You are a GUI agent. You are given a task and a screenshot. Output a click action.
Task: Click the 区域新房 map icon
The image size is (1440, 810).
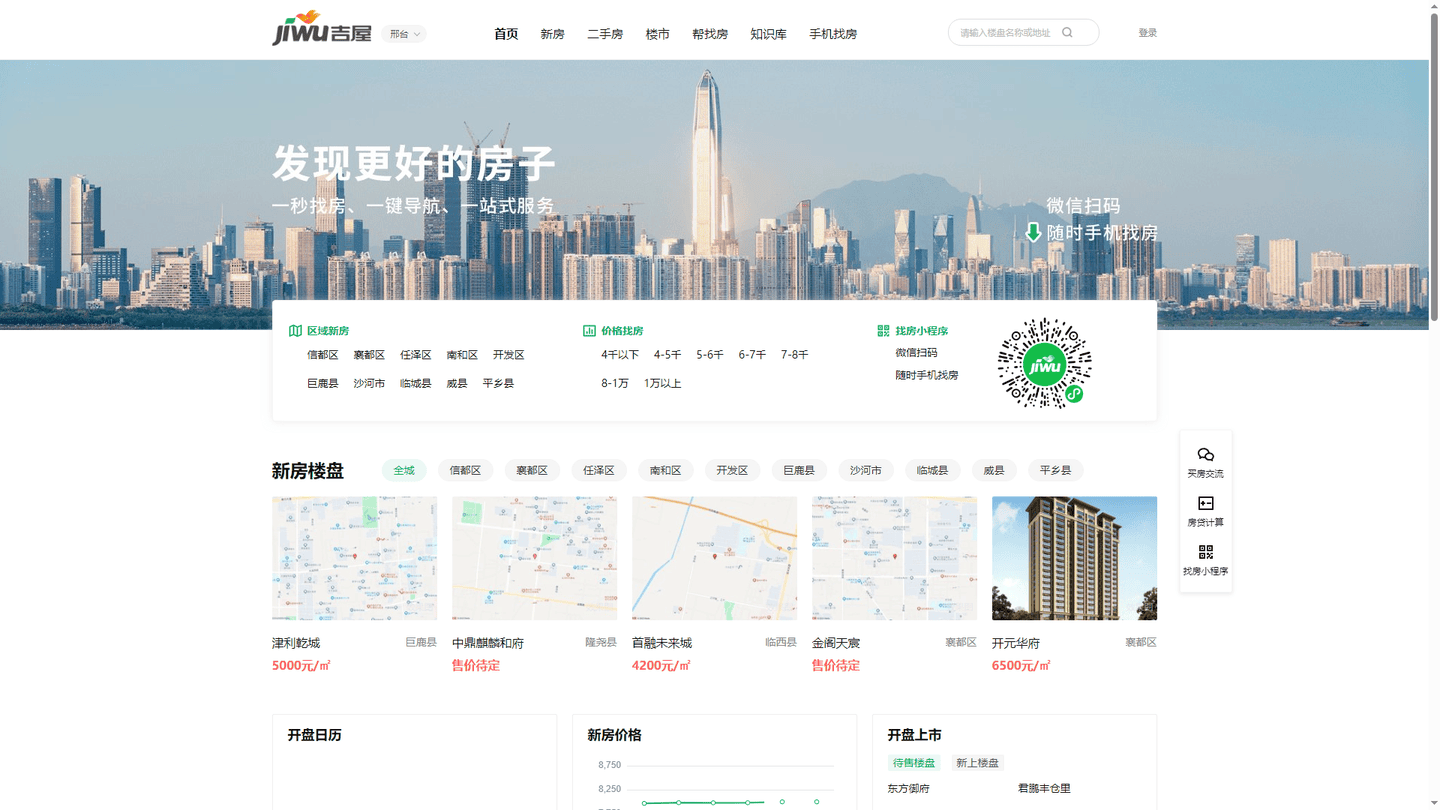click(295, 331)
